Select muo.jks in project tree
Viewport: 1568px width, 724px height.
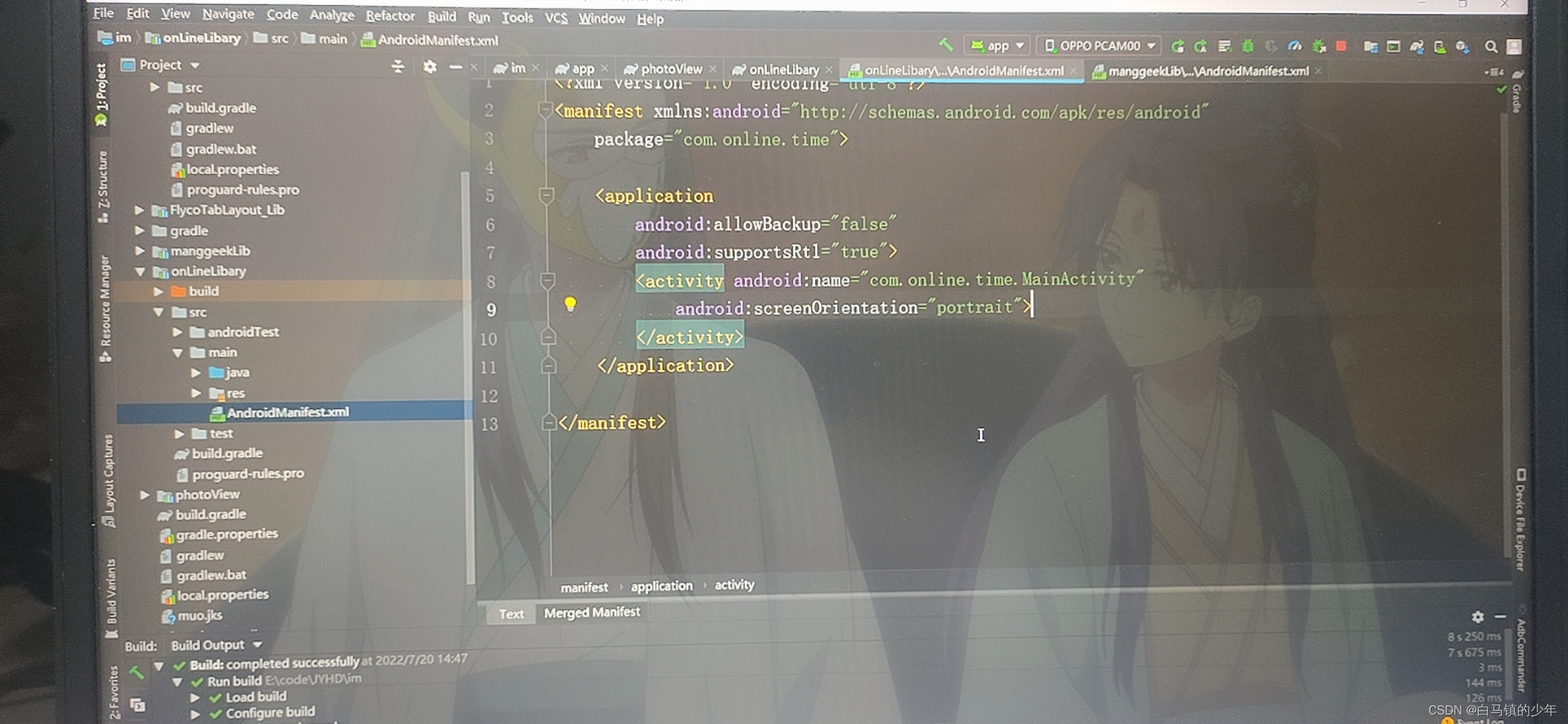pyautogui.click(x=199, y=615)
